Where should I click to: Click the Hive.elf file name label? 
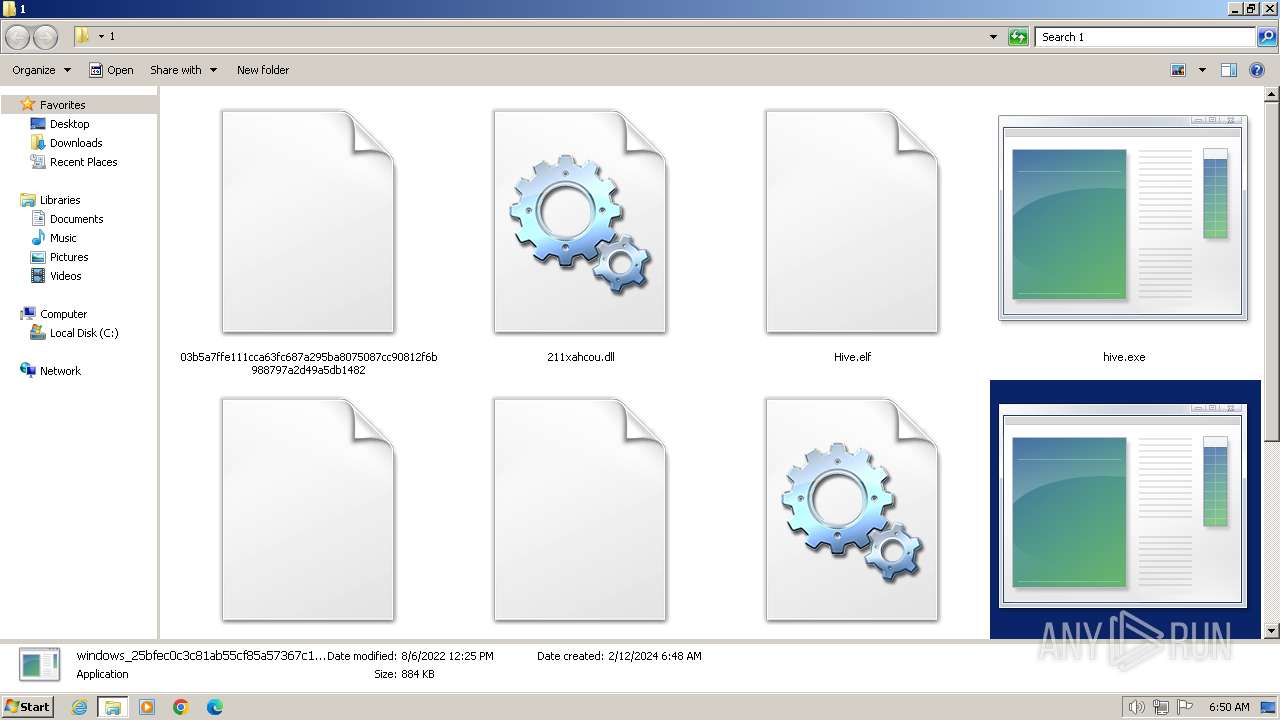pyautogui.click(x=852, y=357)
